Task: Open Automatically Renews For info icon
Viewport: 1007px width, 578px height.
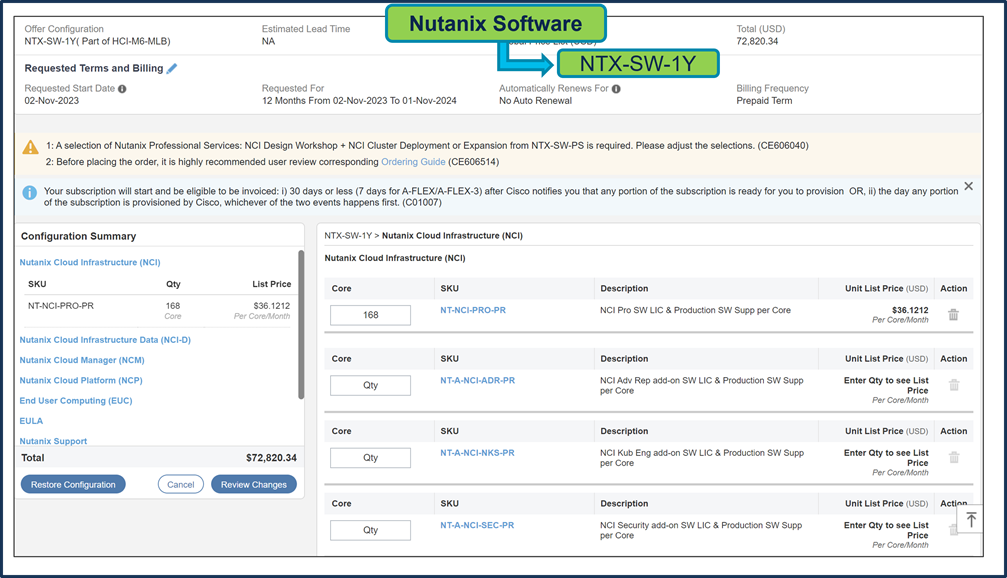Action: (x=616, y=89)
